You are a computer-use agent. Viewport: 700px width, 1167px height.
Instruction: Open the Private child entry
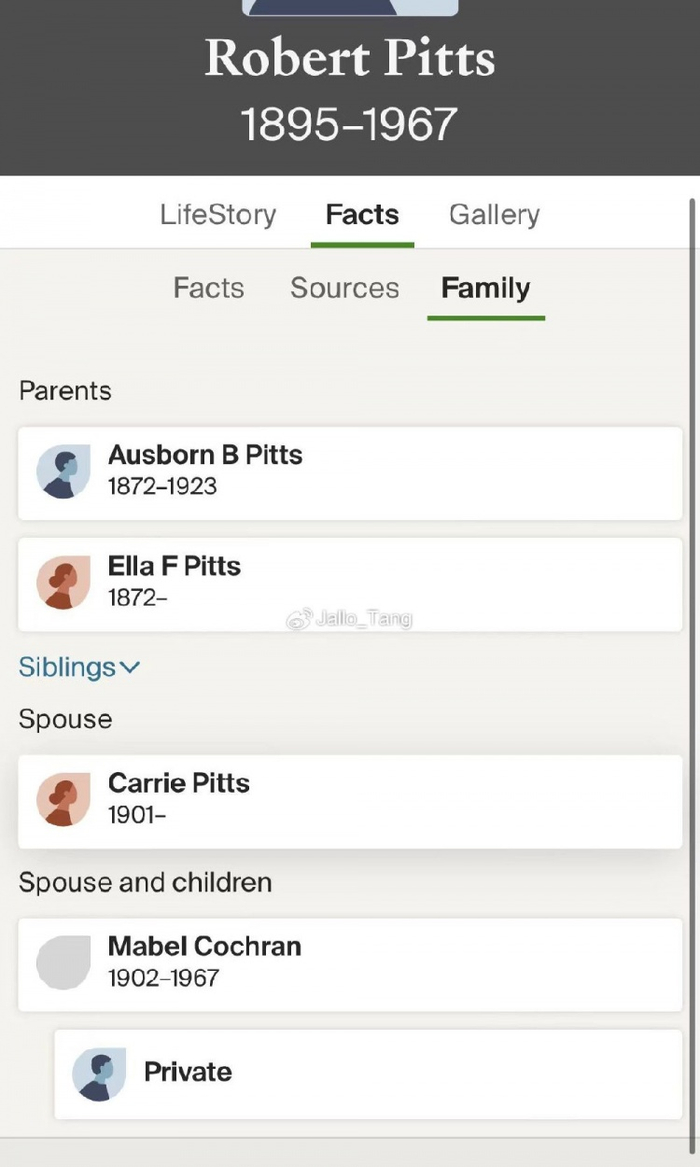(368, 1074)
